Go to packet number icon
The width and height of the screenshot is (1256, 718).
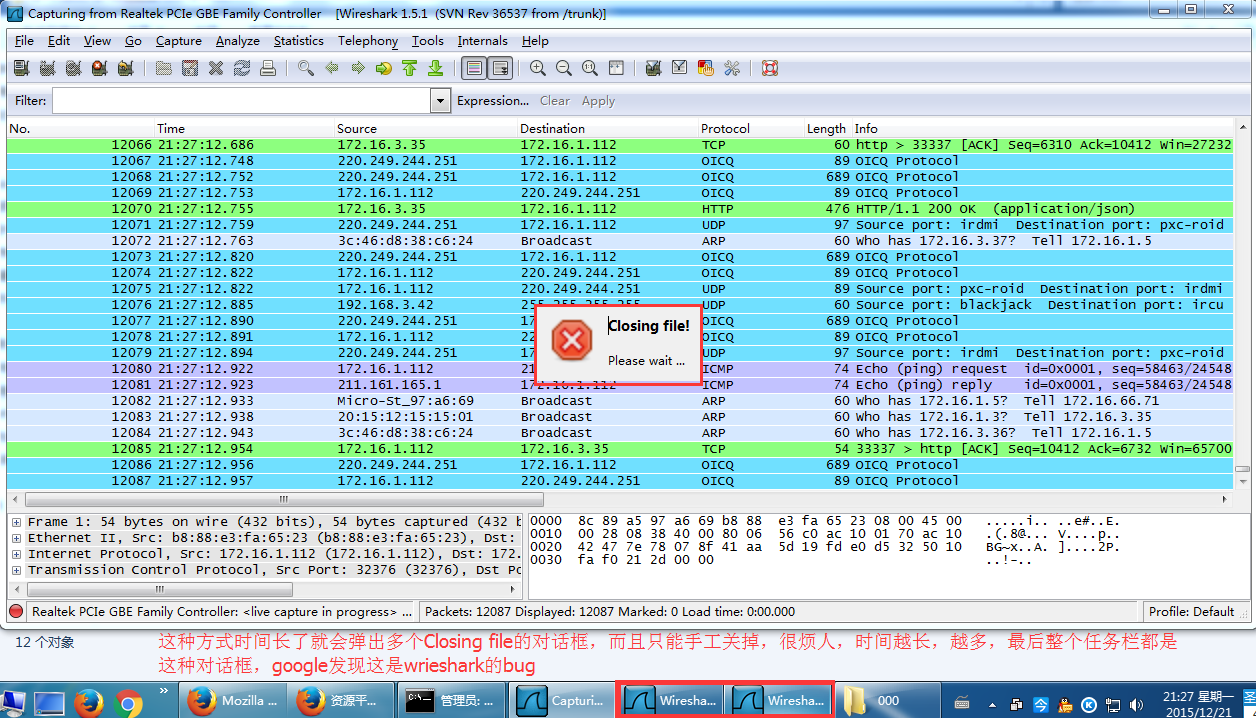pyautogui.click(x=384, y=68)
